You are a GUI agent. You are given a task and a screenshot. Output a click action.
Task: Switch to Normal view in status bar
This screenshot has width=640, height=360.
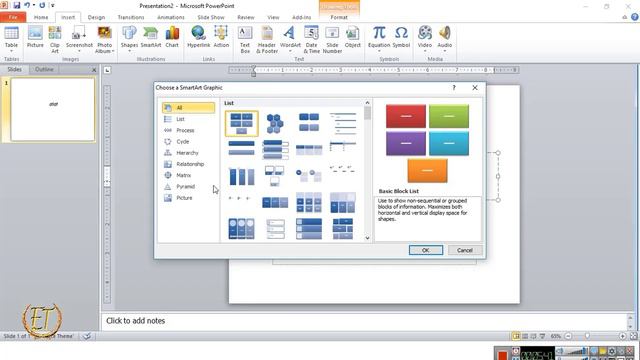tap(516, 336)
